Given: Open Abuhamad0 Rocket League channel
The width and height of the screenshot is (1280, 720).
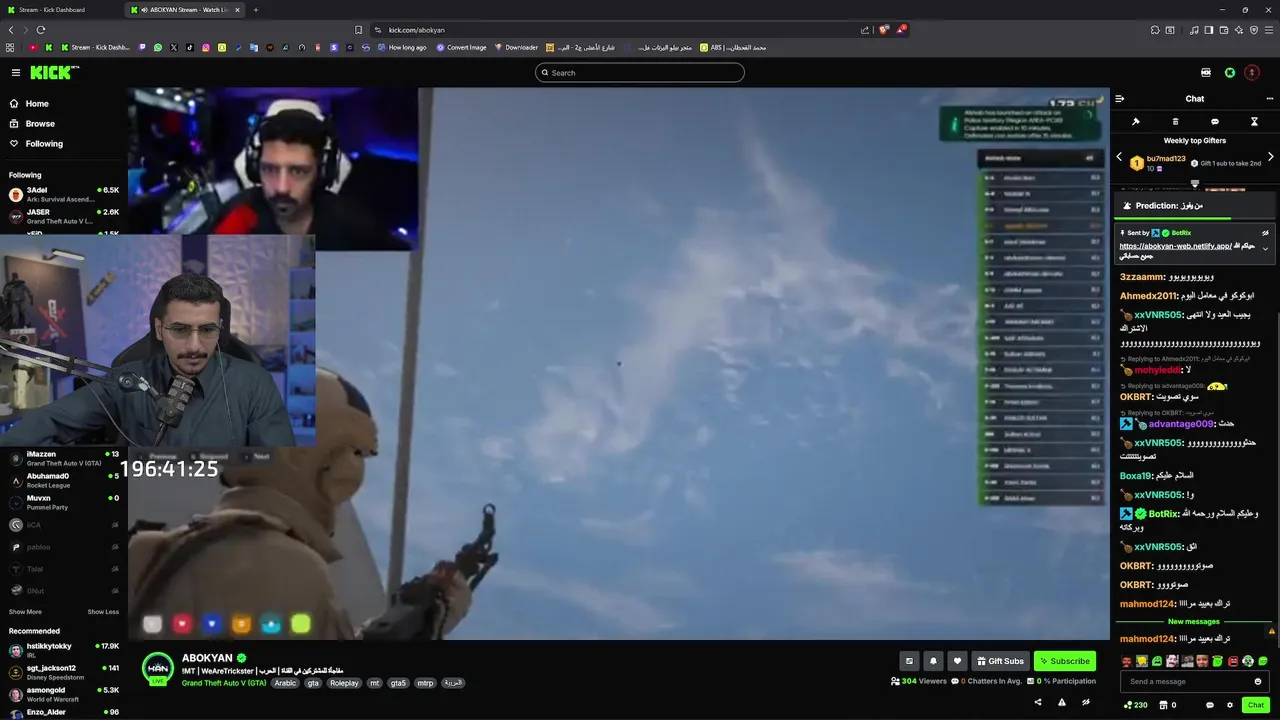Looking at the screenshot, I should (64, 480).
